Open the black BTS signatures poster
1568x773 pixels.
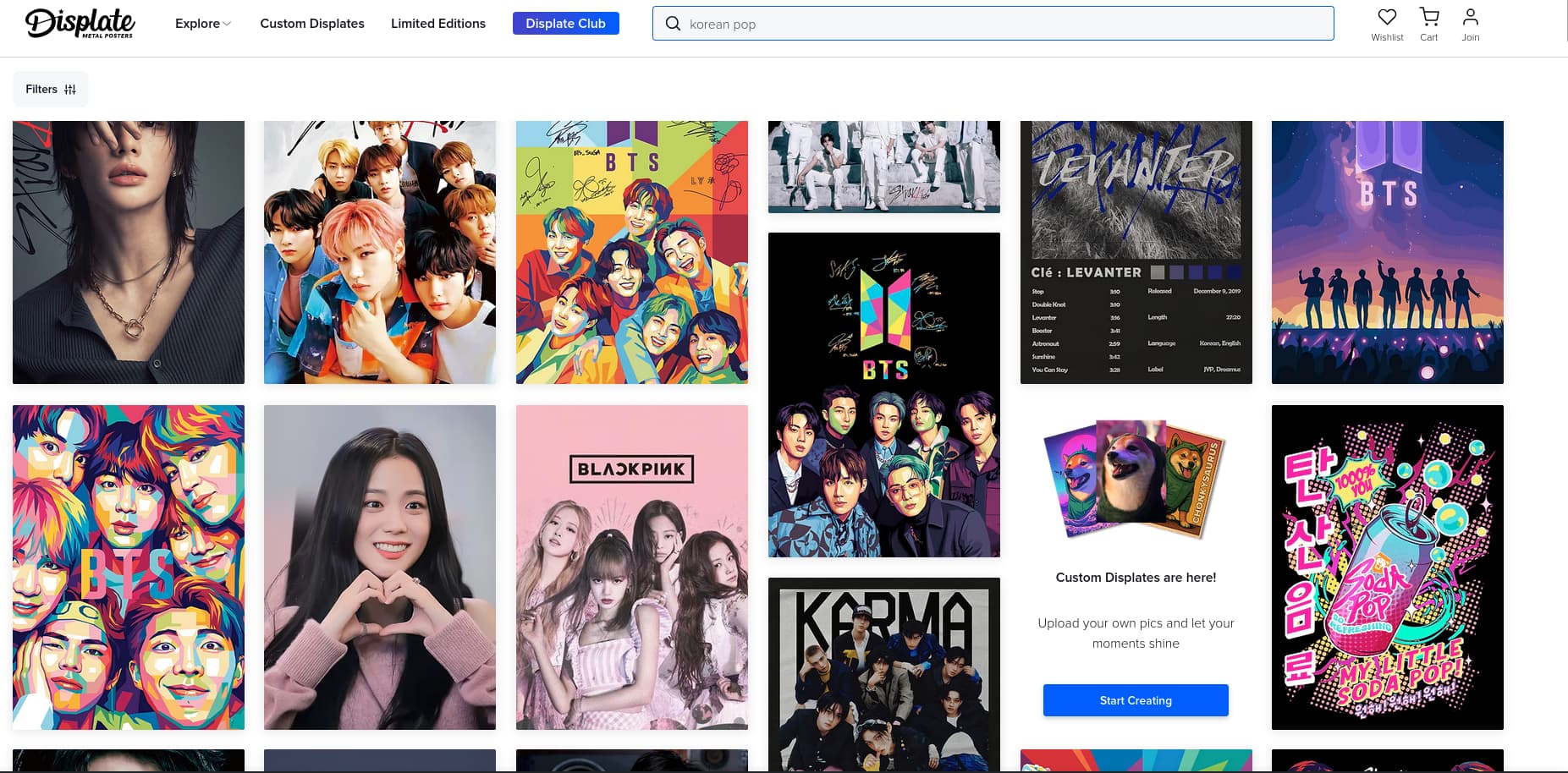[883, 394]
